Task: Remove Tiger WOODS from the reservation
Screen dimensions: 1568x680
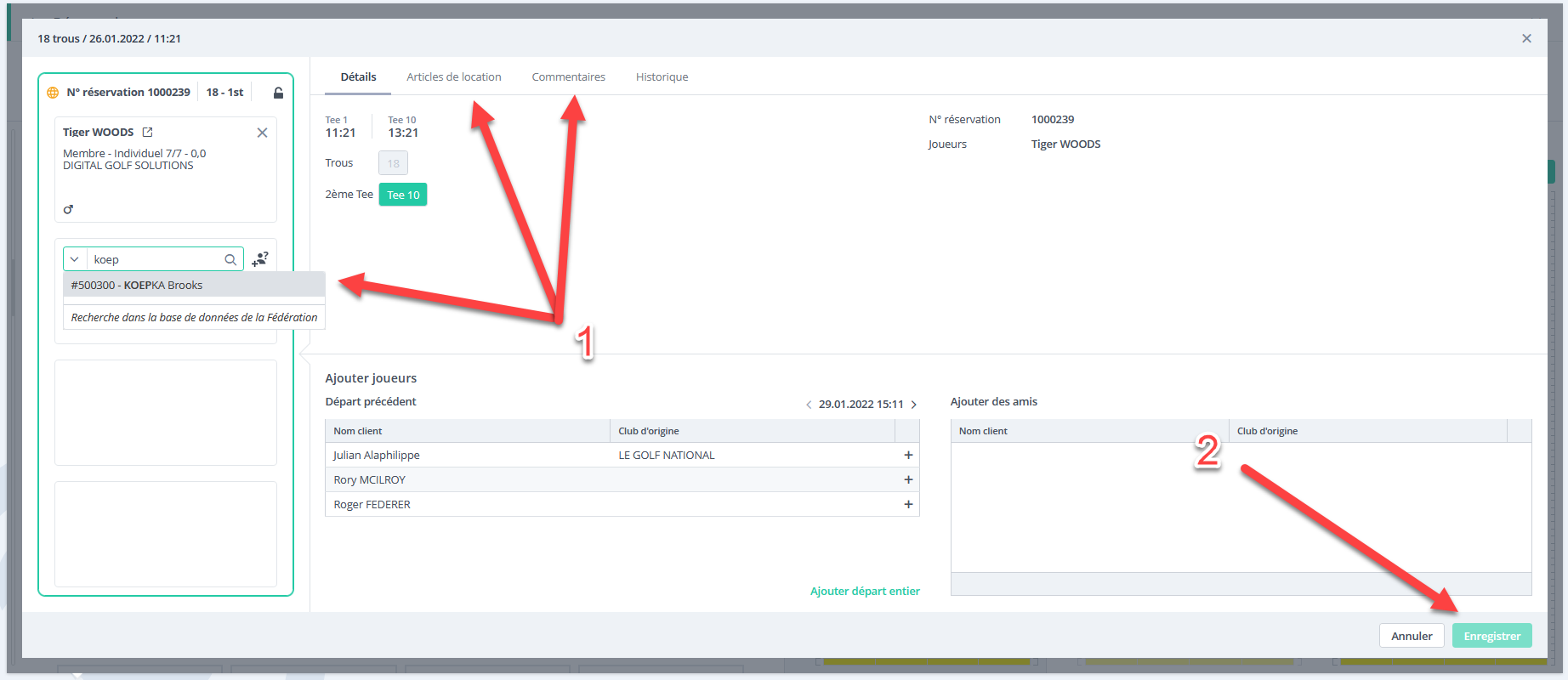Action: (262, 133)
